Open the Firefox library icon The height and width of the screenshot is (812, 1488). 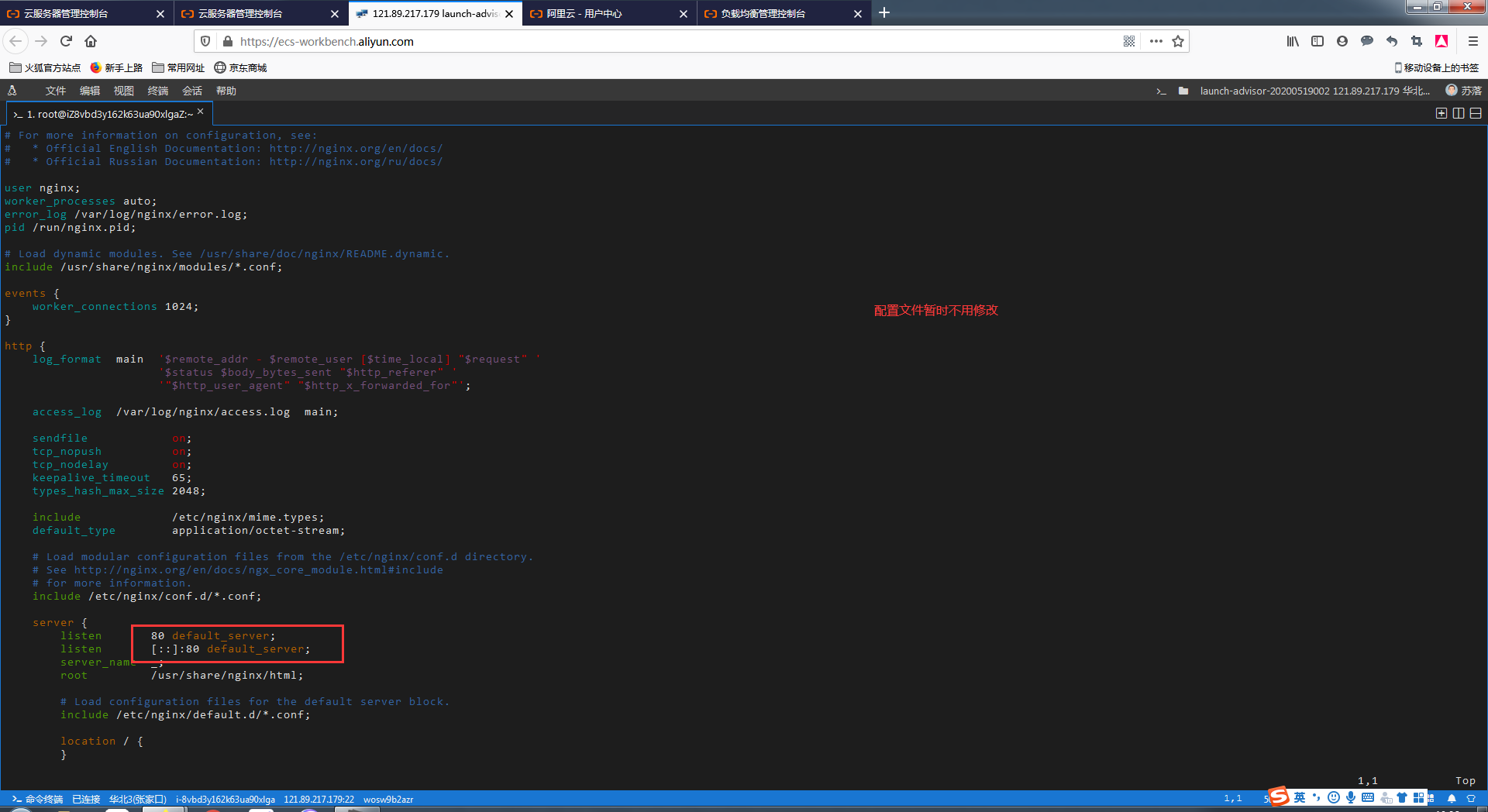(1292, 41)
